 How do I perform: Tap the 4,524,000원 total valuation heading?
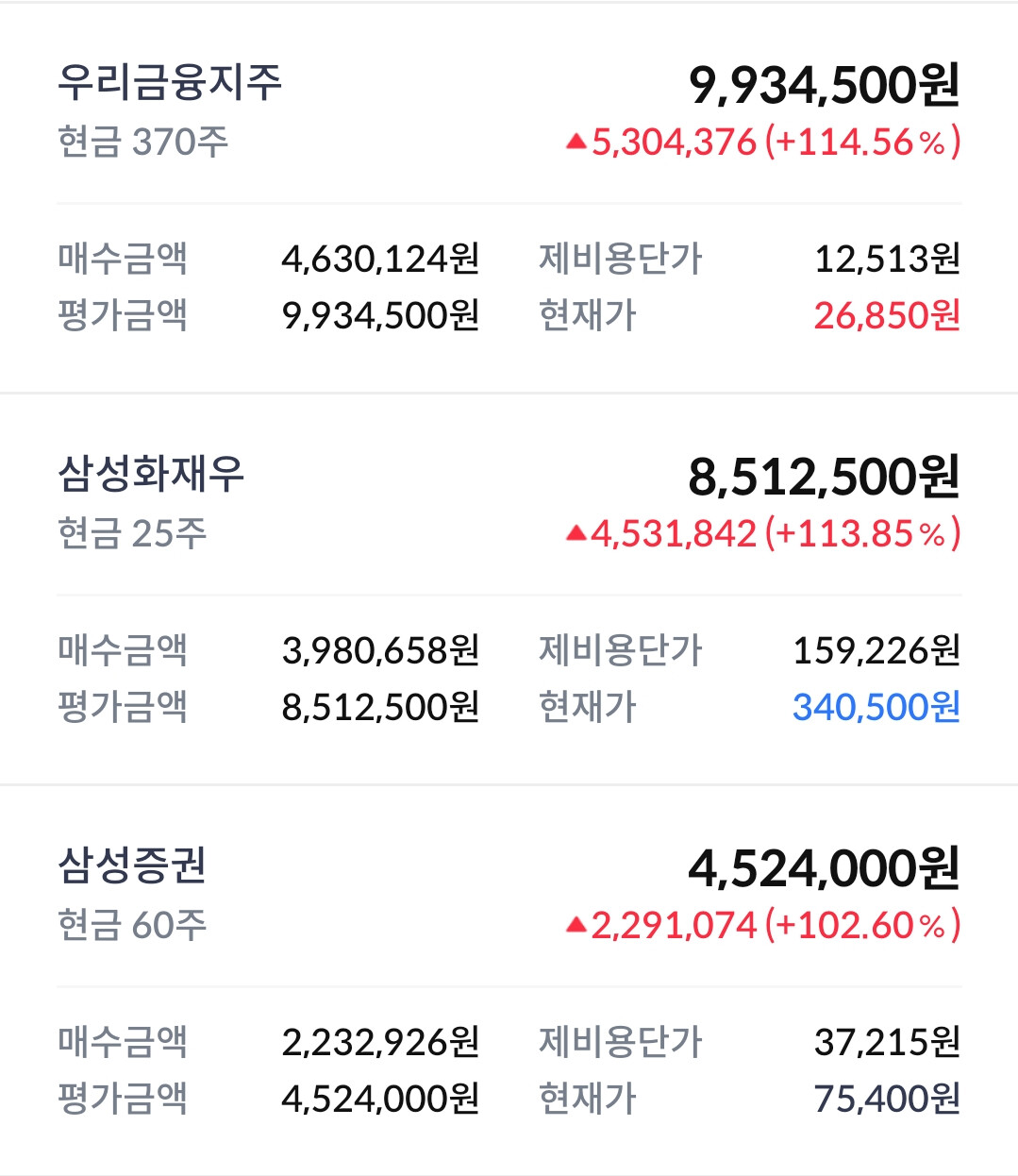point(824,869)
